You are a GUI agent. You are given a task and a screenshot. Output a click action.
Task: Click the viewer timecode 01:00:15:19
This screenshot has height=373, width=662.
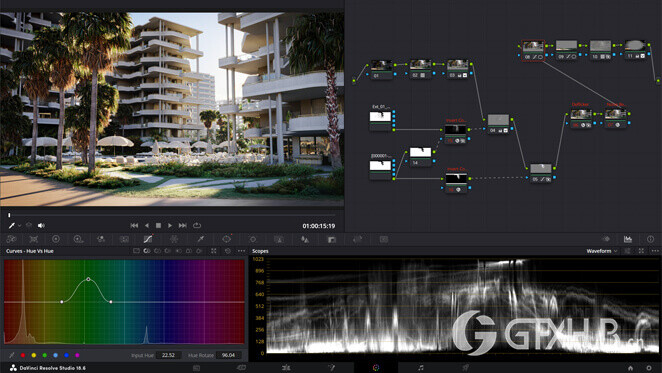click(319, 226)
